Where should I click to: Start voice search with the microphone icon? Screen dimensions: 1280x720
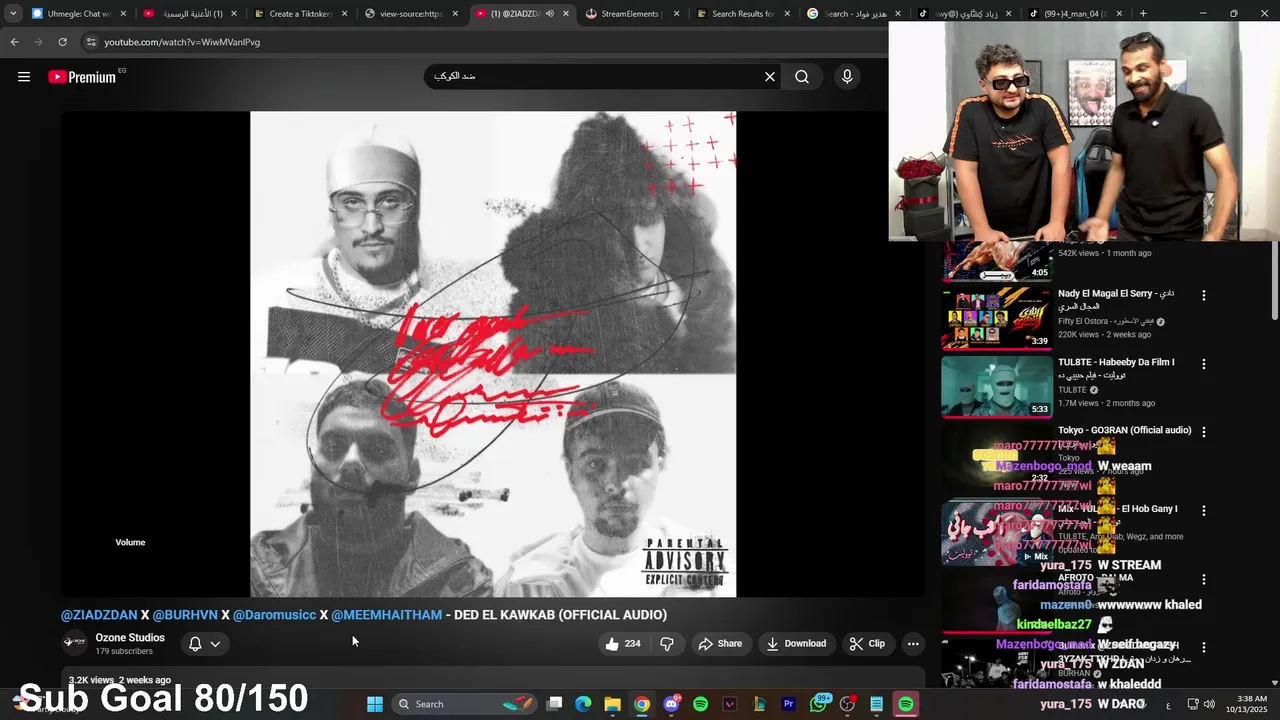tap(847, 77)
